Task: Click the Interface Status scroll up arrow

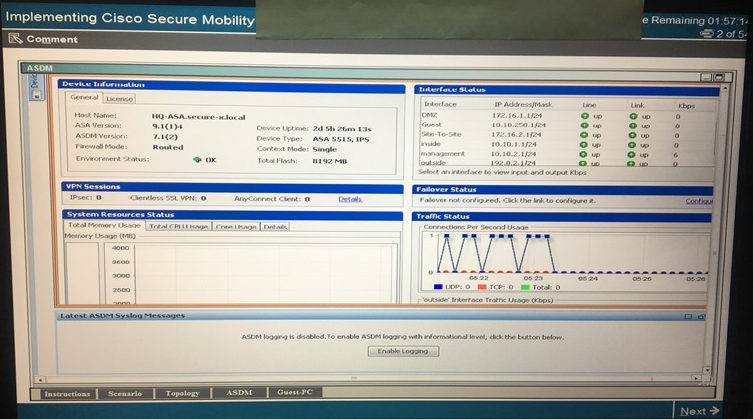Action: pyautogui.click(x=725, y=89)
